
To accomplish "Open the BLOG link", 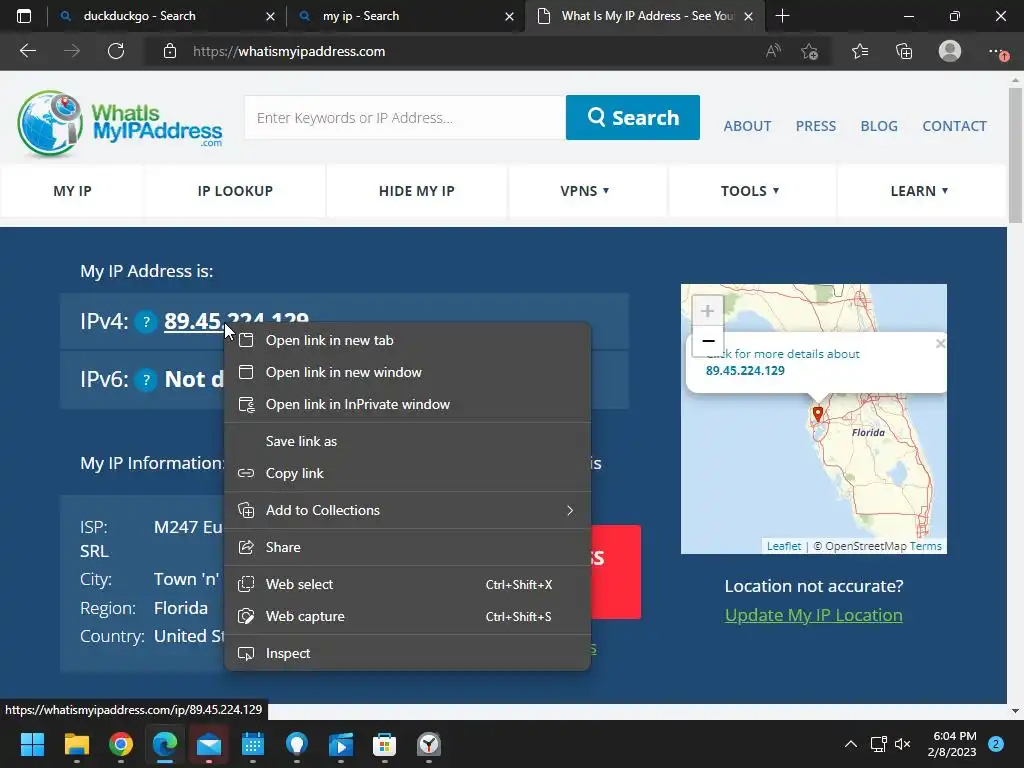I will tap(879, 126).
